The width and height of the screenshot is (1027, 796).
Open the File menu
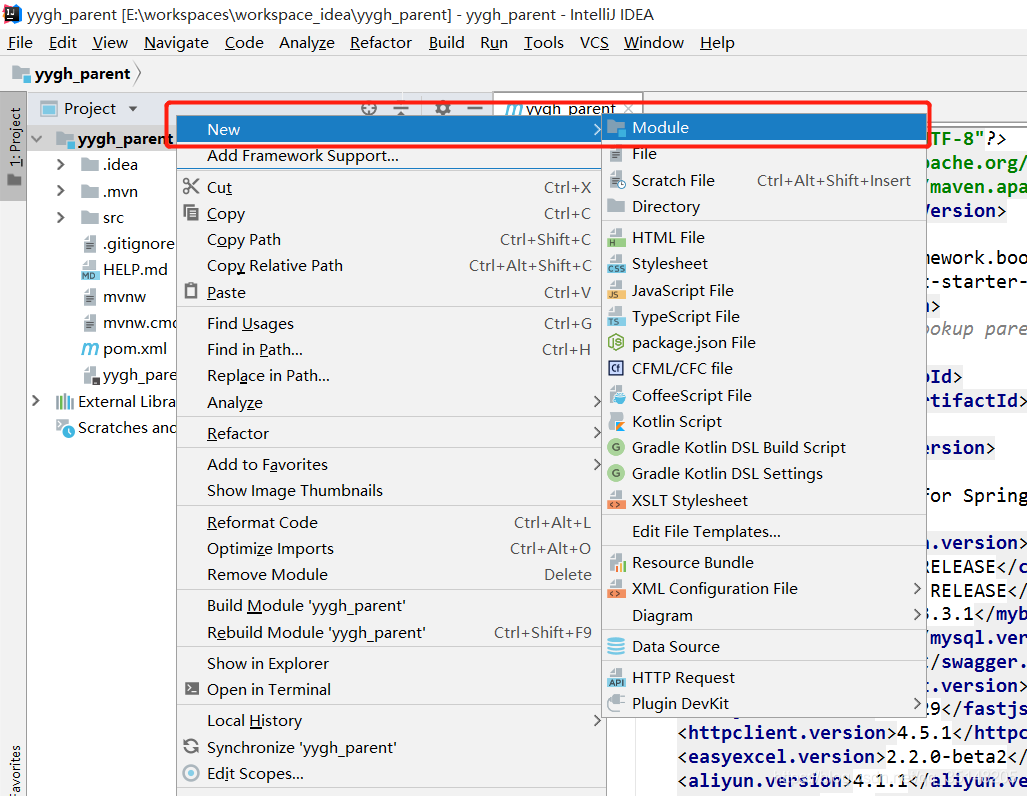20,43
